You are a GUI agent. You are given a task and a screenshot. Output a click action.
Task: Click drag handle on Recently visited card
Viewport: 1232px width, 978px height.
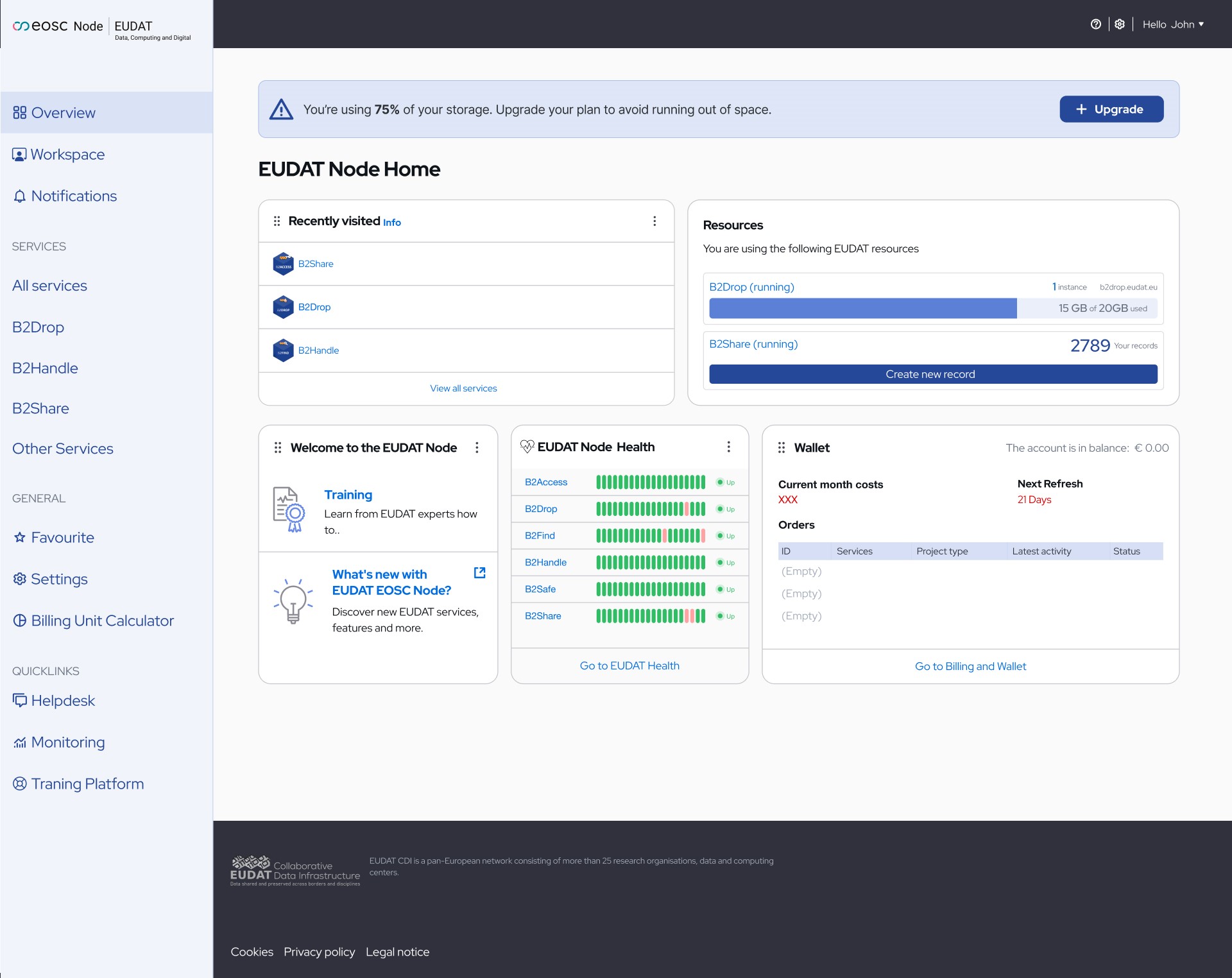click(277, 221)
